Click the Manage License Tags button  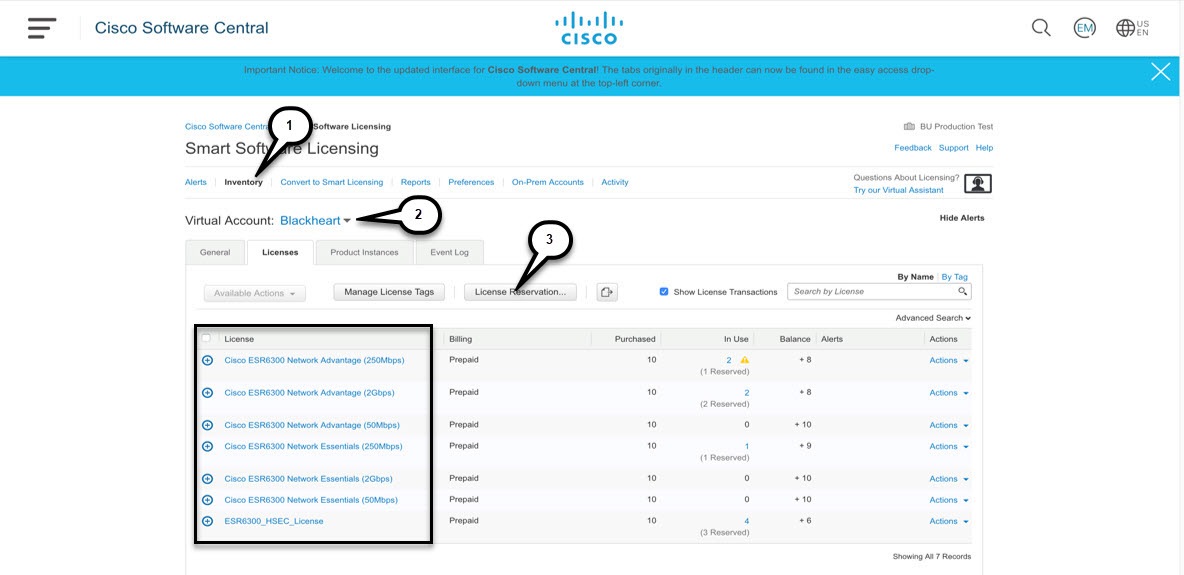coord(389,292)
